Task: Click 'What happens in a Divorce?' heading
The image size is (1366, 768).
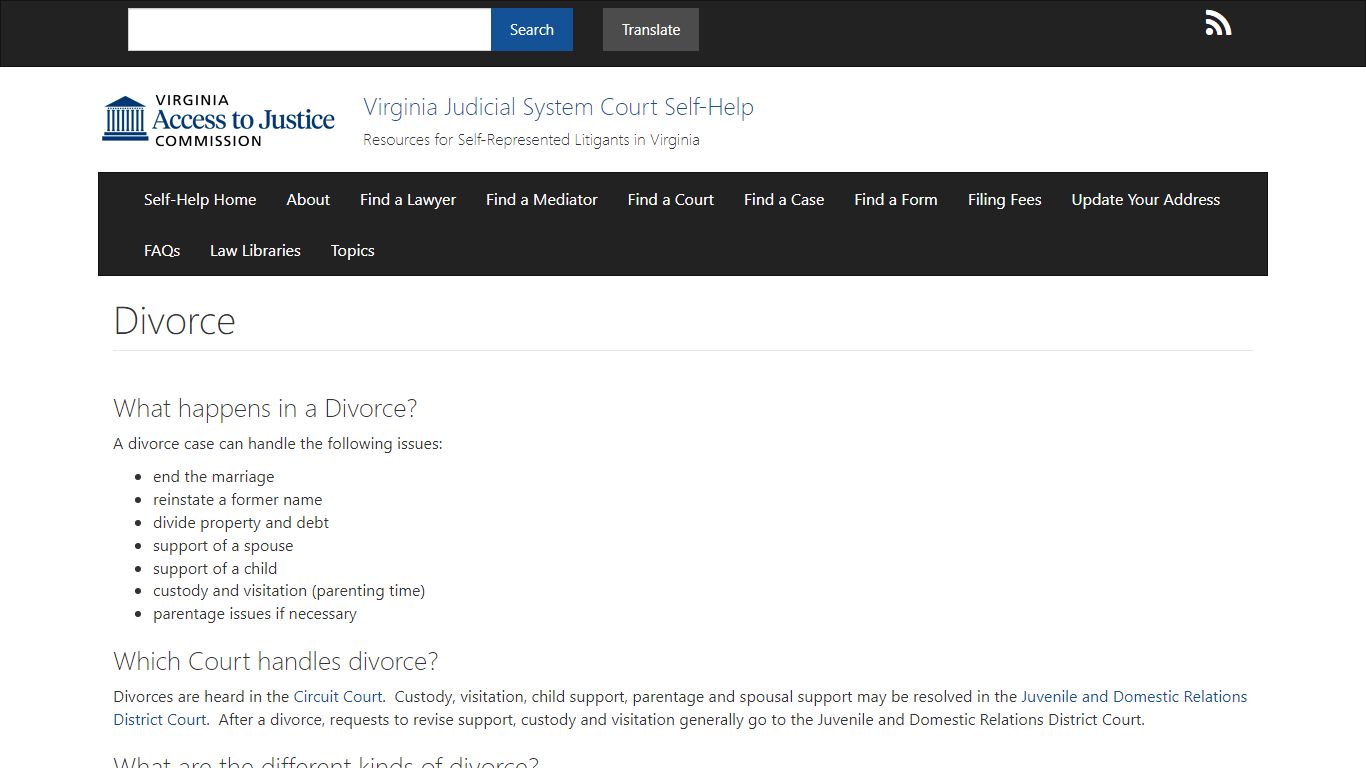Action: (265, 408)
